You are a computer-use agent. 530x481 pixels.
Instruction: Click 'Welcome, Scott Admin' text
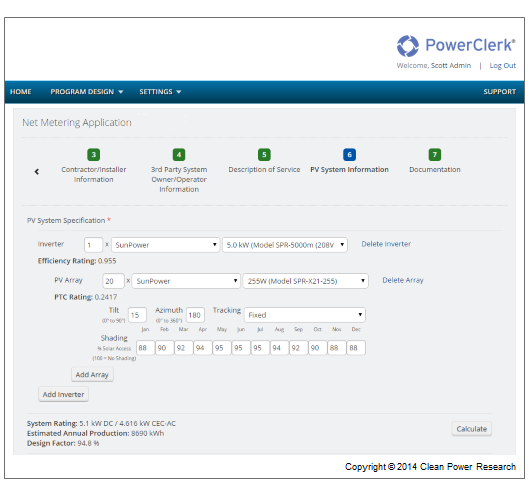coord(434,66)
